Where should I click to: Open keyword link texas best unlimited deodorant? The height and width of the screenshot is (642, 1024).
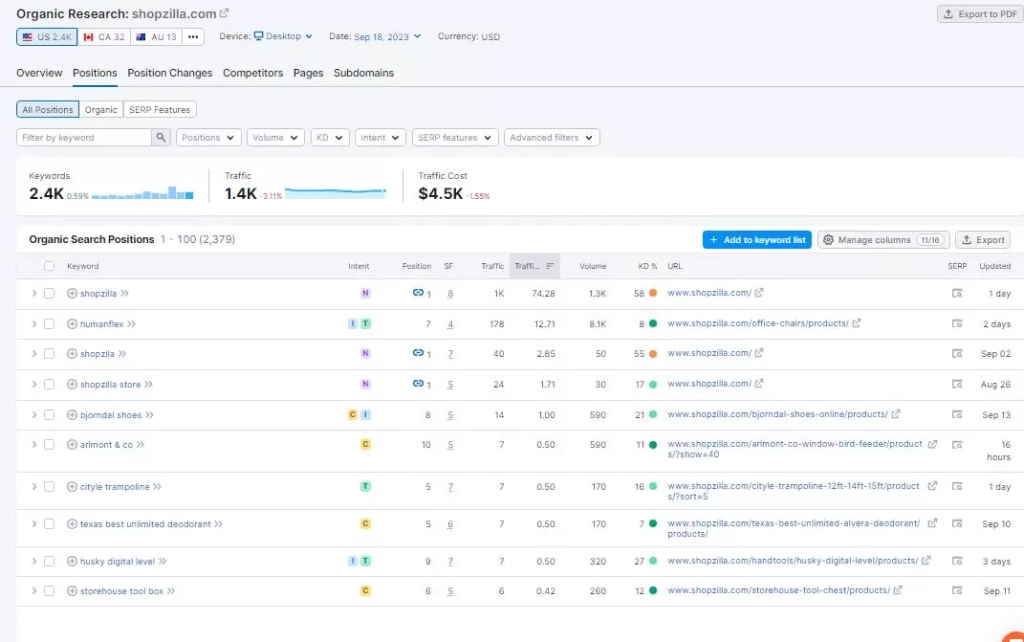145,524
